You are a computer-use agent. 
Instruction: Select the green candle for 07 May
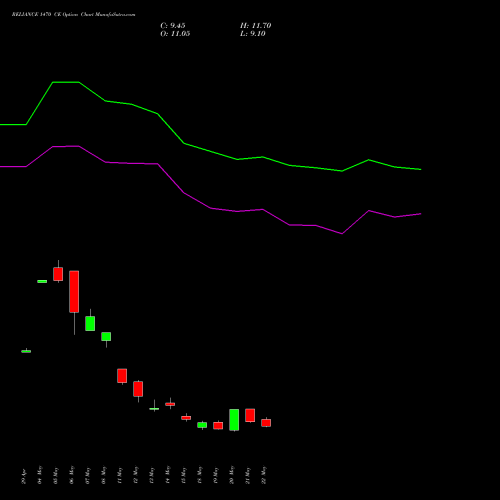[x=90, y=323]
